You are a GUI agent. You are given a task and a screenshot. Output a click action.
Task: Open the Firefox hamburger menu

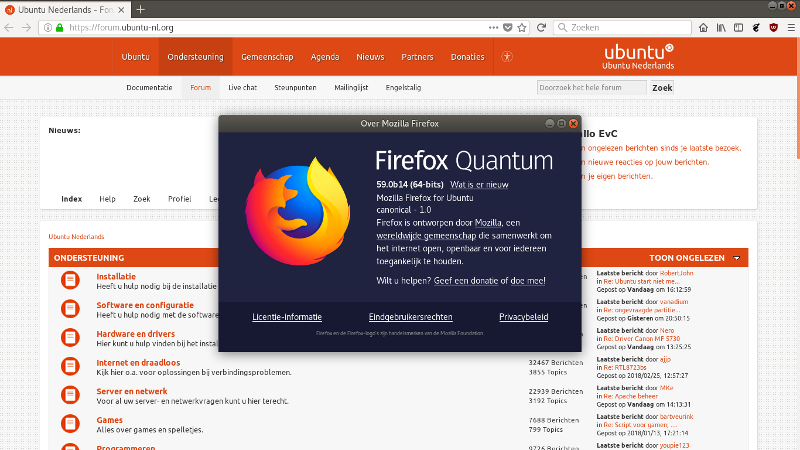coord(791,28)
